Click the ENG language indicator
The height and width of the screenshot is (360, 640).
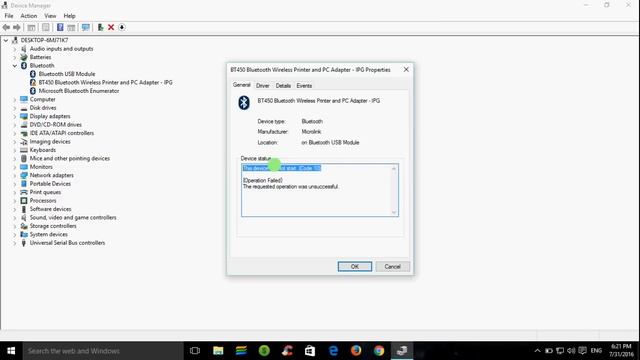596,351
